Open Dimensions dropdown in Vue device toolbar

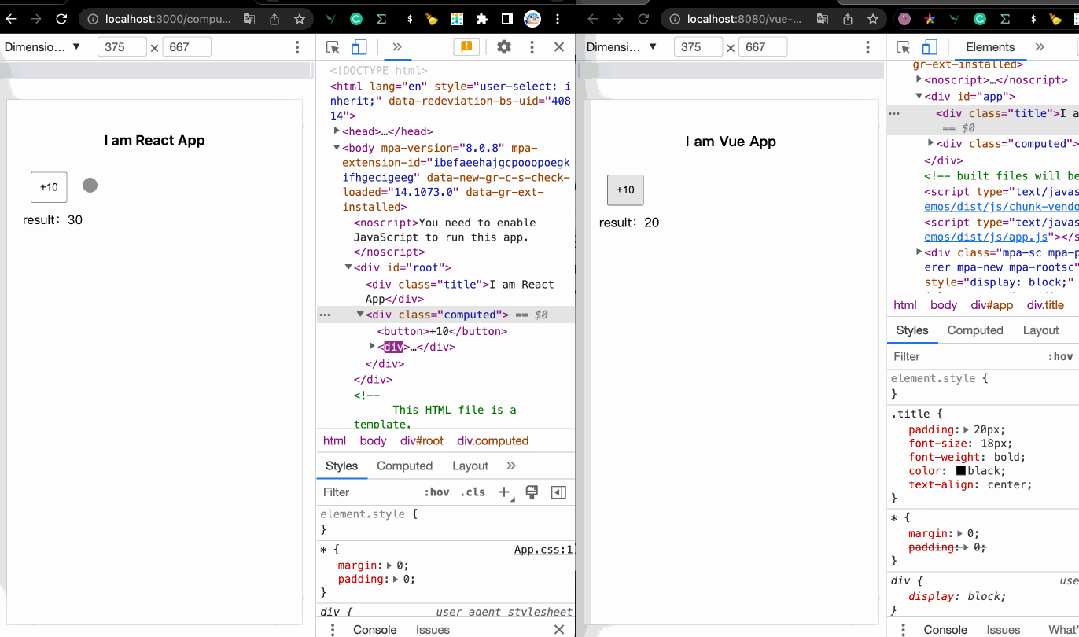click(x=621, y=47)
